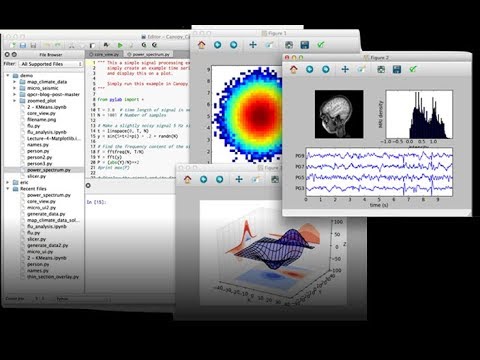This screenshot has width=480, height=360.
Task: Click the Save As icon in editor toolbar
Action: [x=33, y=45]
